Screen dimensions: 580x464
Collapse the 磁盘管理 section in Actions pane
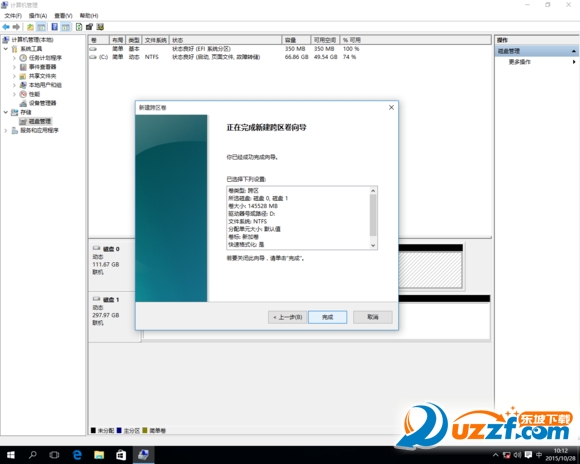574,51
